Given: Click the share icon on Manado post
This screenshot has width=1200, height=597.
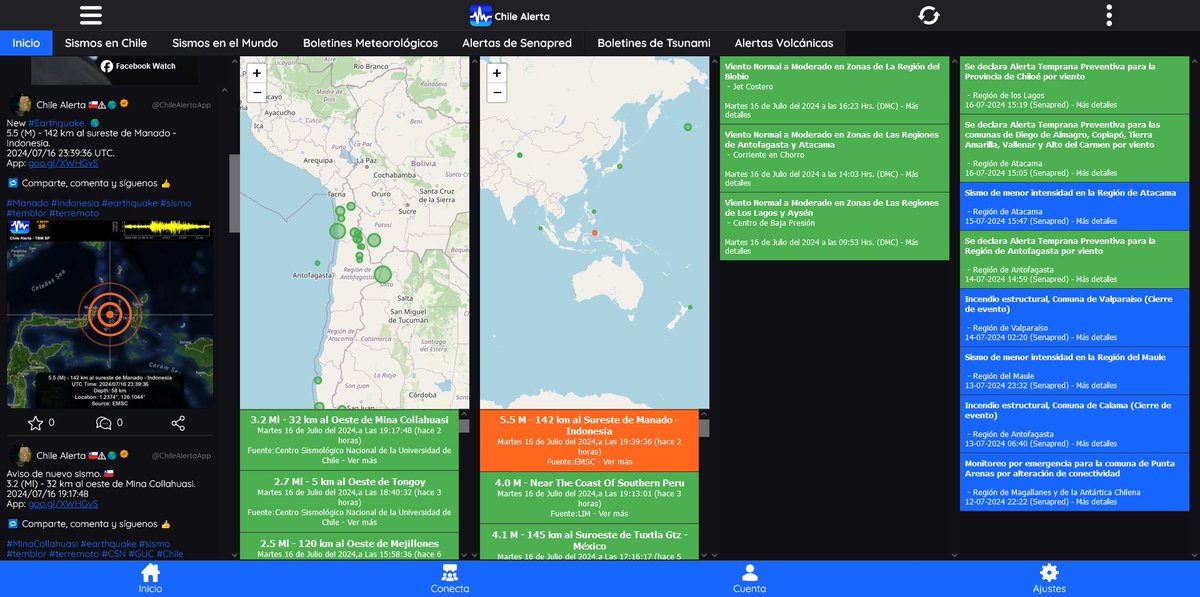Looking at the screenshot, I should coord(178,423).
